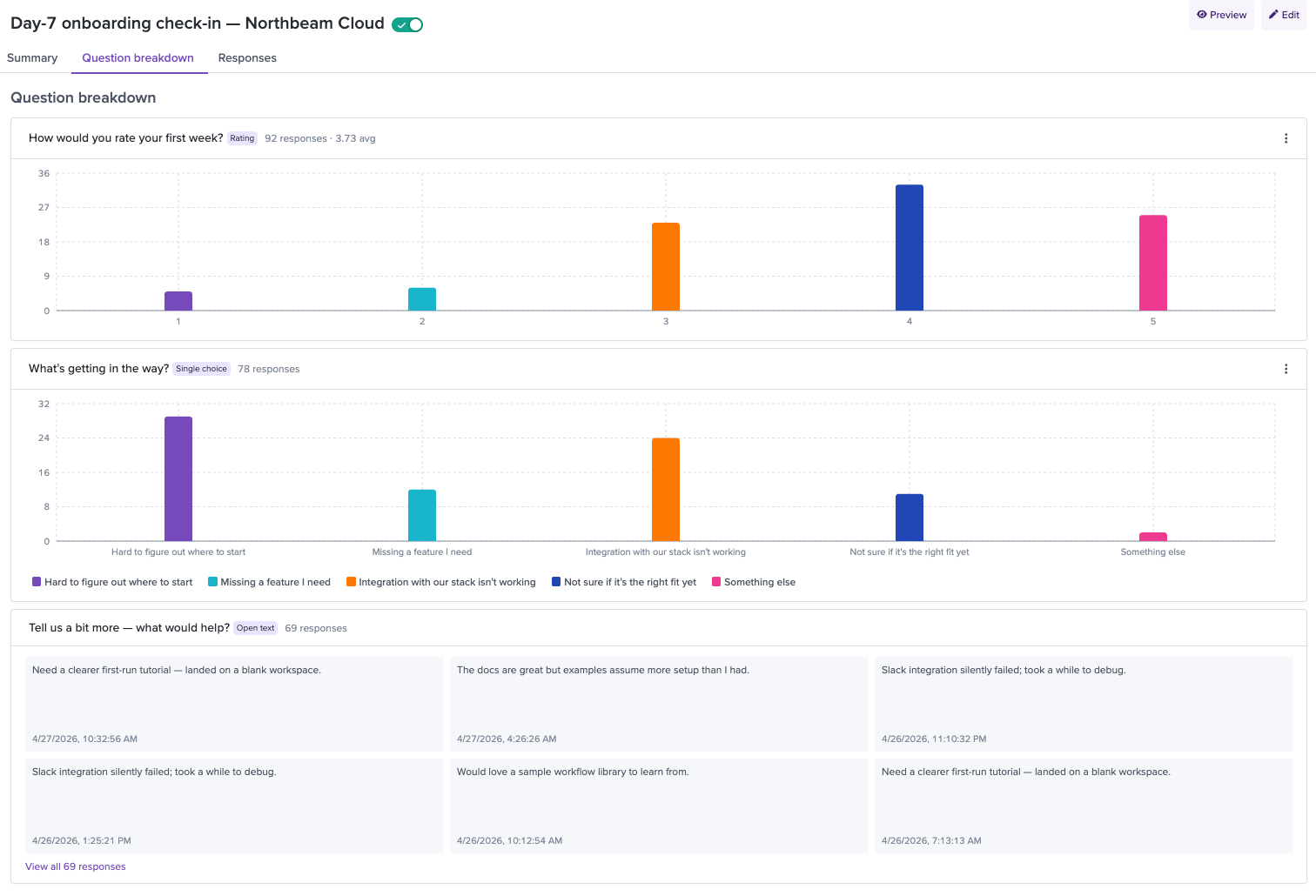Click the Rating tag on first question
The image size is (1316, 896).
click(x=242, y=138)
